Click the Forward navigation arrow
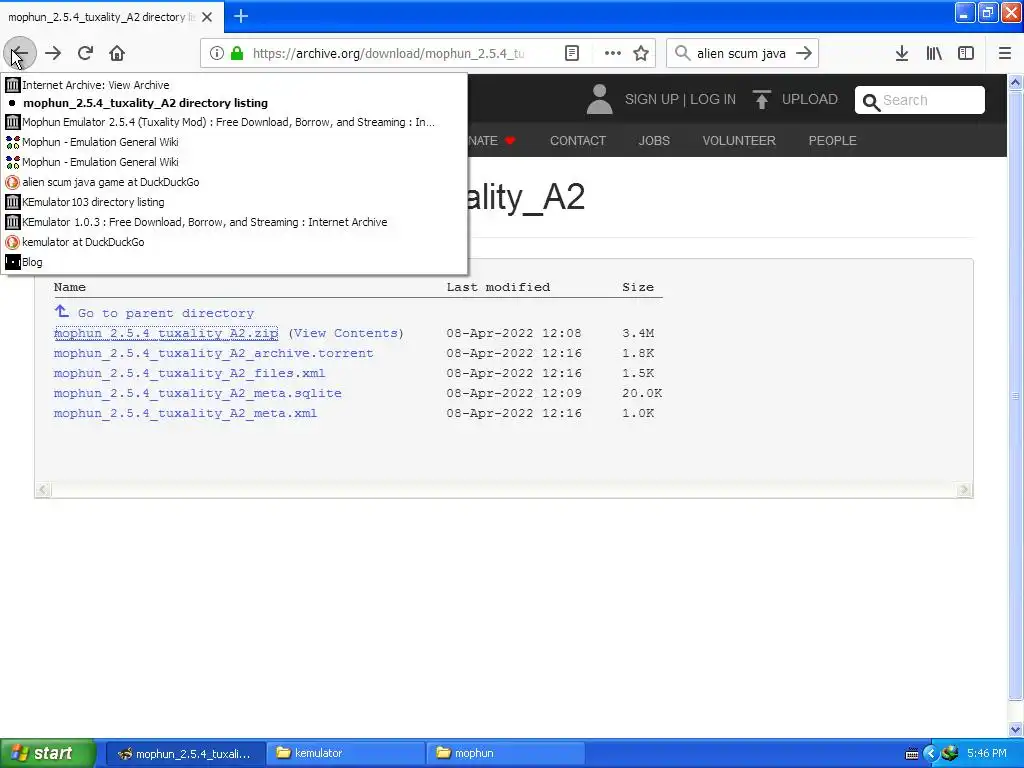 [53, 54]
